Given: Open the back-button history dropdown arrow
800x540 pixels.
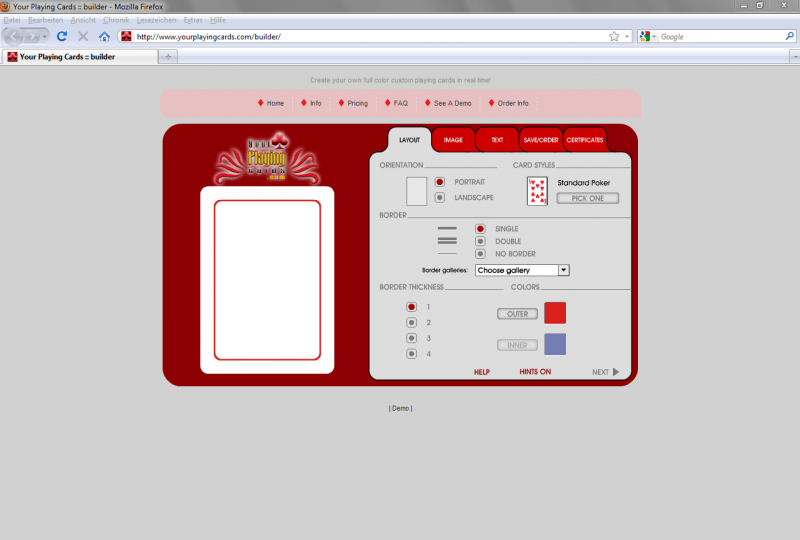Looking at the screenshot, I should pyautogui.click(x=44, y=37).
